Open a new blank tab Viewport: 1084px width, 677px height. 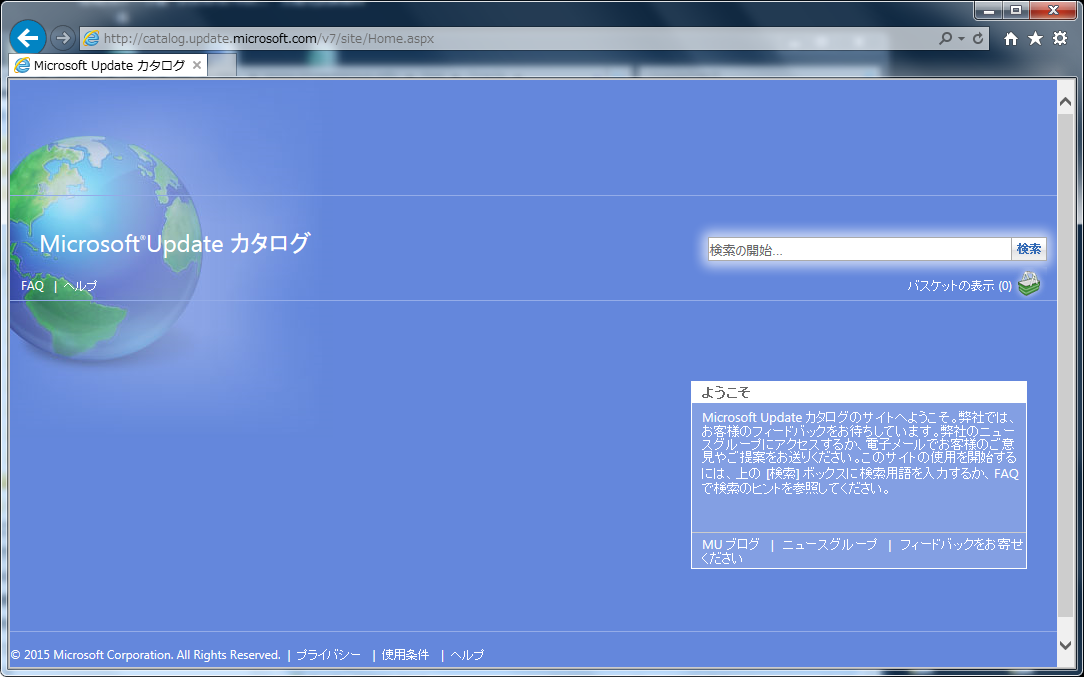[223, 66]
